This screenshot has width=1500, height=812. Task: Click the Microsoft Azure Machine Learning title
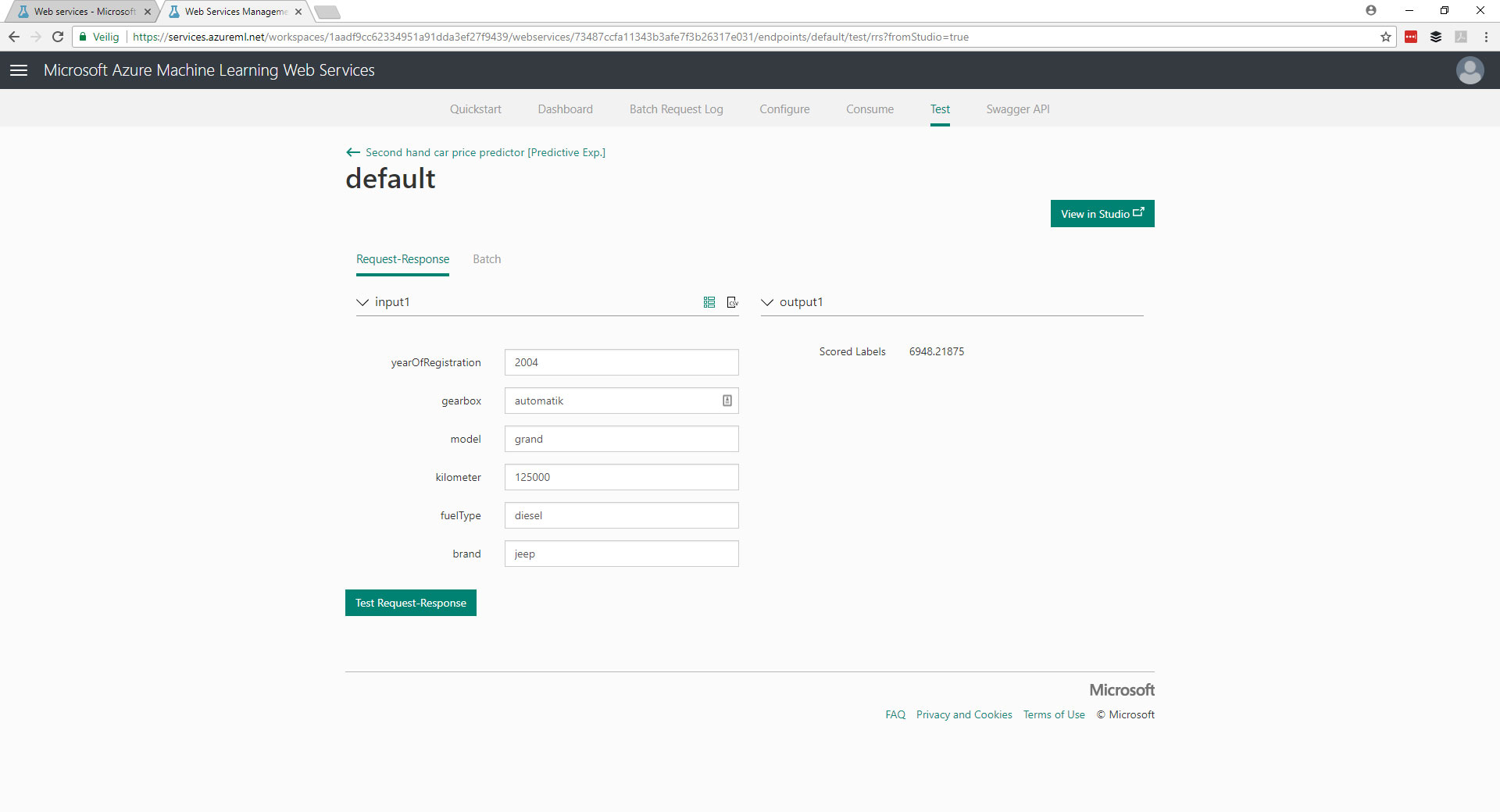[x=209, y=70]
